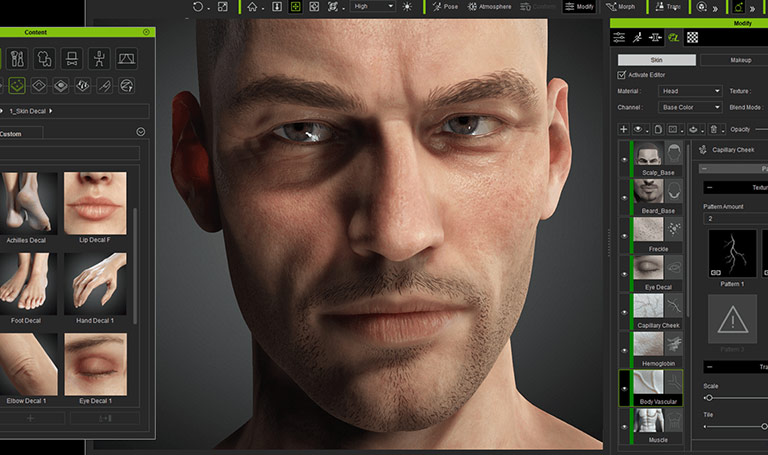Screen dimensions: 768x455
Task: Switch to the Skin tab
Action: click(655, 60)
